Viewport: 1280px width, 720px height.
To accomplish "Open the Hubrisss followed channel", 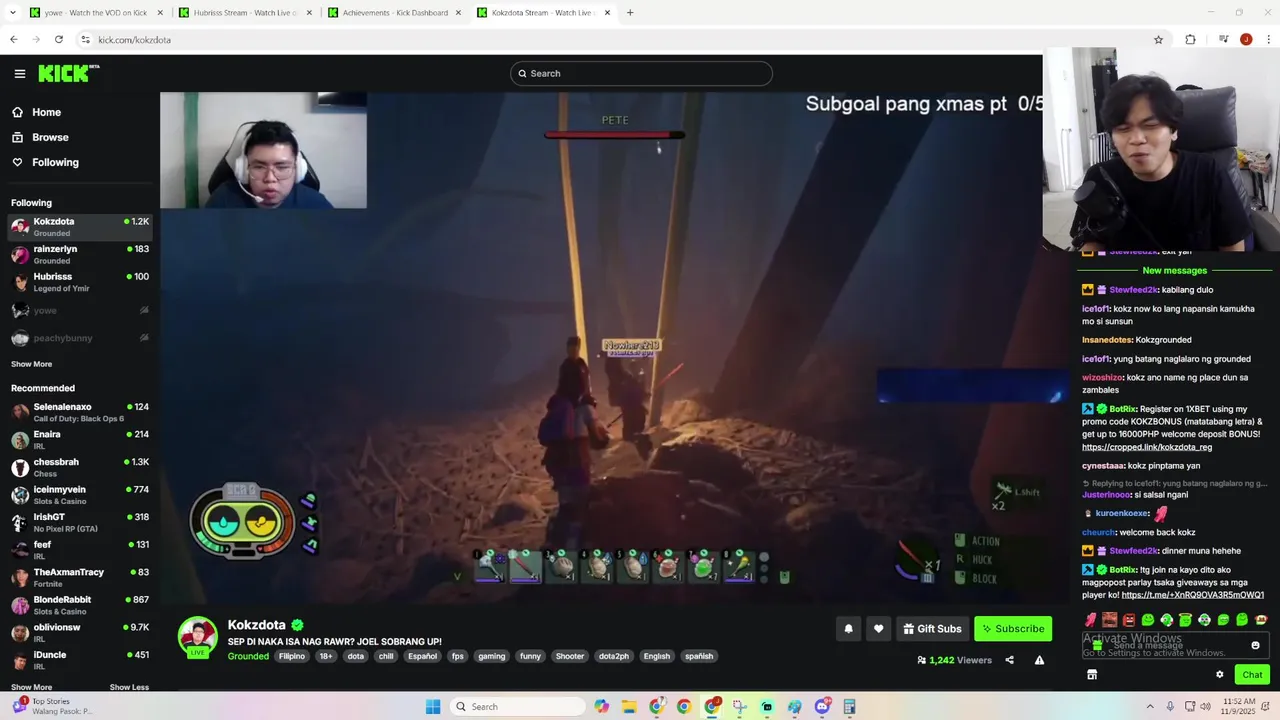I will [80, 282].
